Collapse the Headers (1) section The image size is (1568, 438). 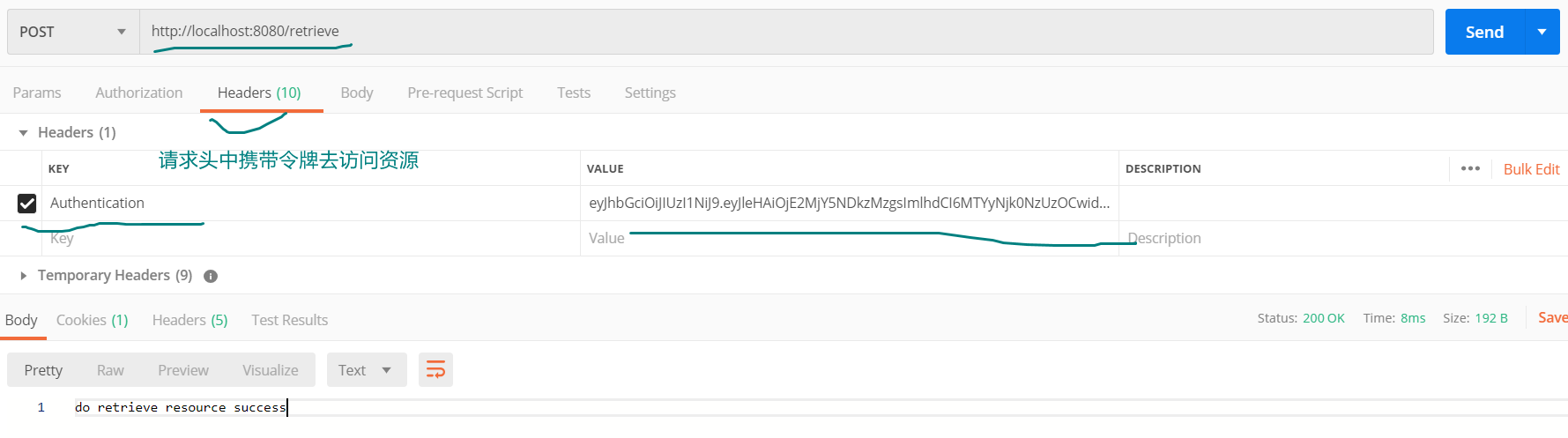(23, 132)
